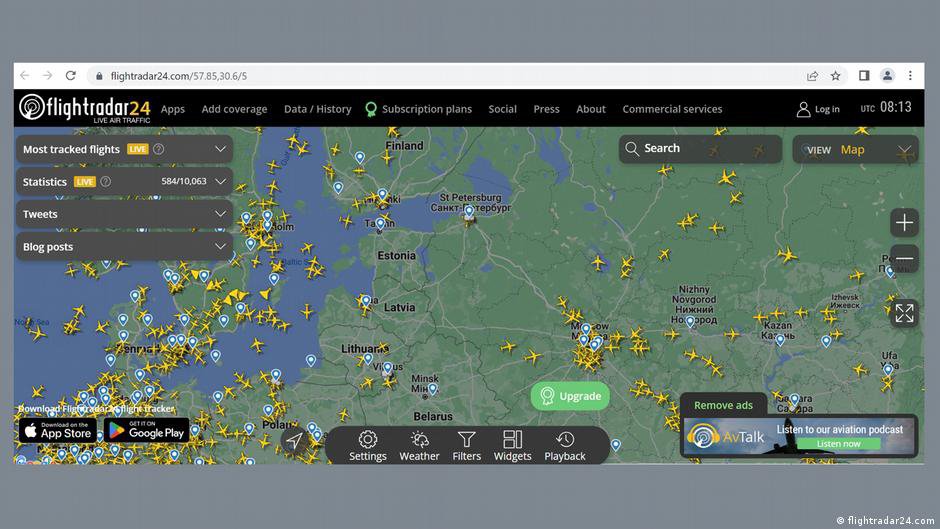This screenshot has width=940, height=529.
Task: Open the Widgets panel
Action: pos(512,445)
